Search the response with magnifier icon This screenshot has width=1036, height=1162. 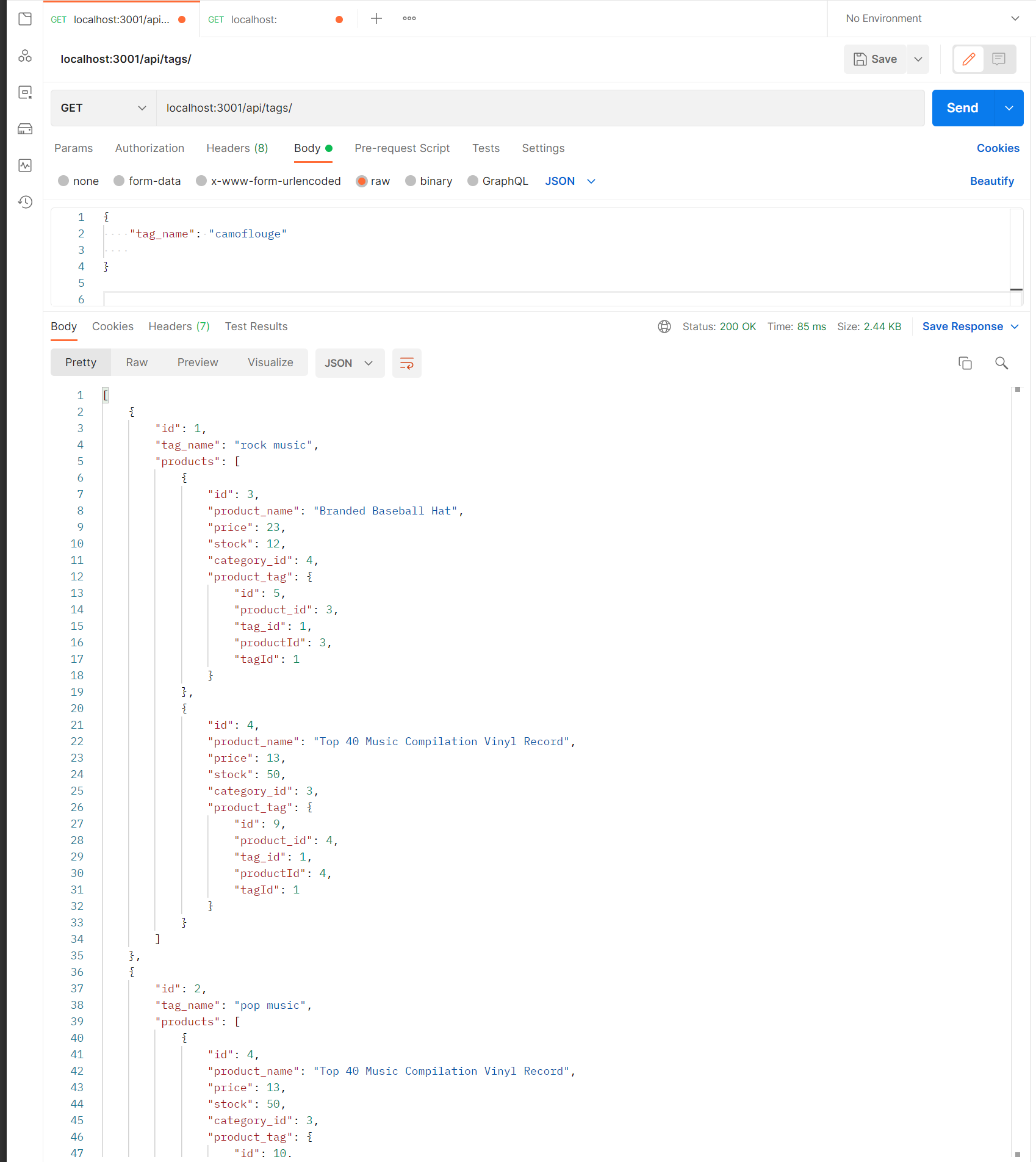(1001, 363)
